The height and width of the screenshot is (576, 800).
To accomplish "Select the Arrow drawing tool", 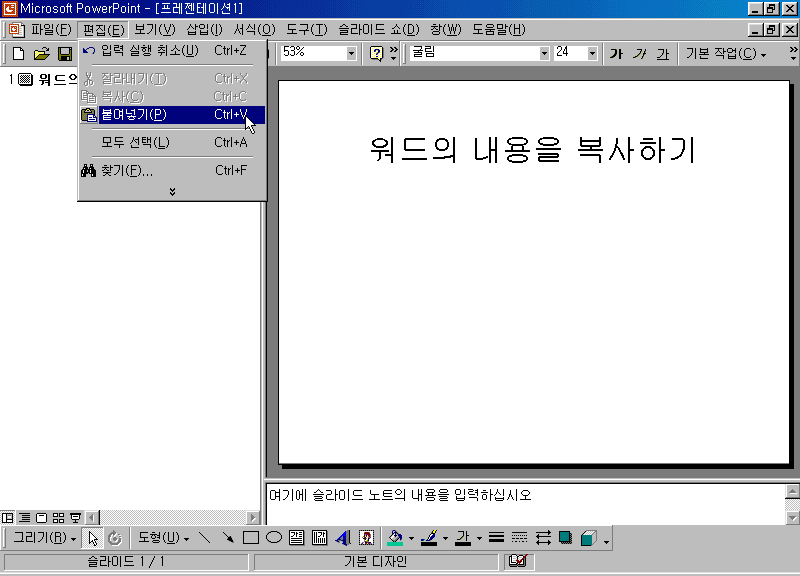I will click(x=228, y=538).
